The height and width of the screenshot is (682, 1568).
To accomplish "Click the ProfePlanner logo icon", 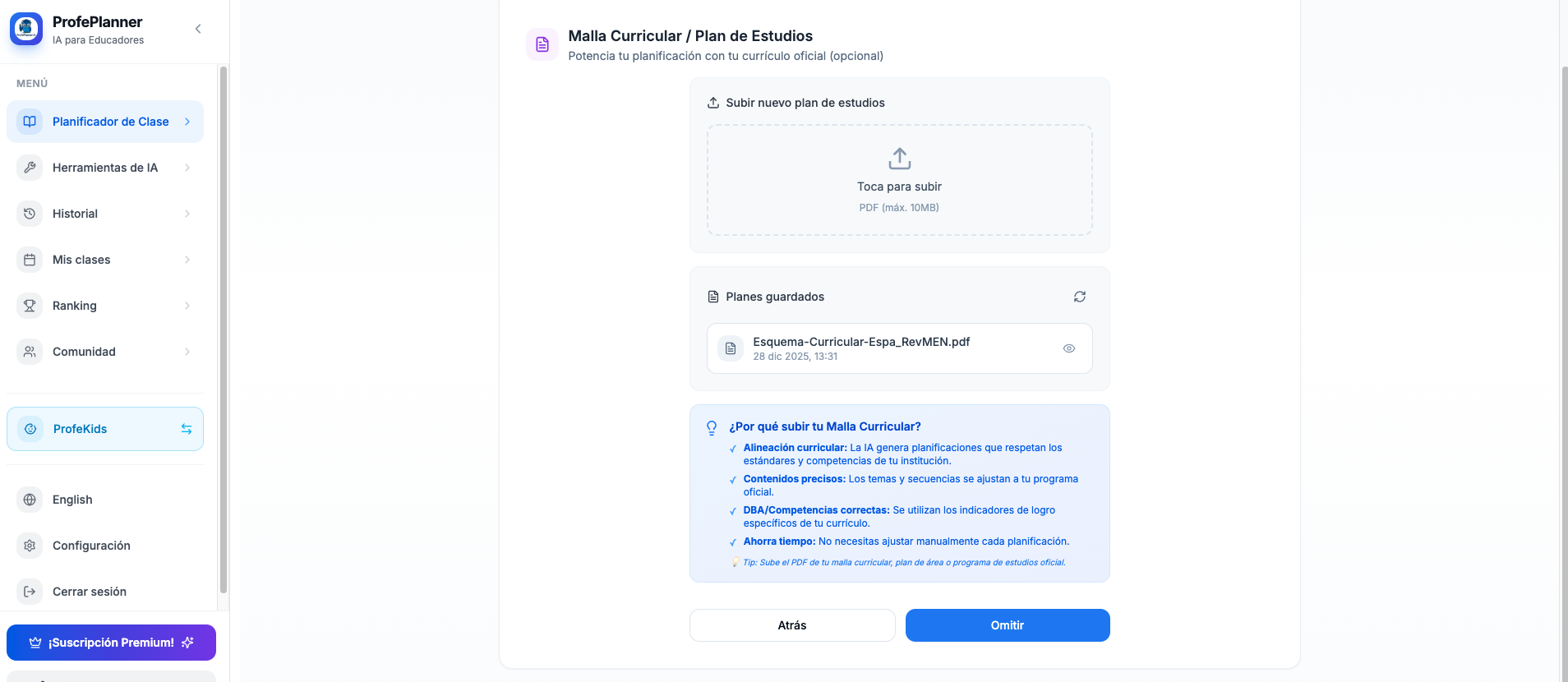I will click(x=26, y=29).
